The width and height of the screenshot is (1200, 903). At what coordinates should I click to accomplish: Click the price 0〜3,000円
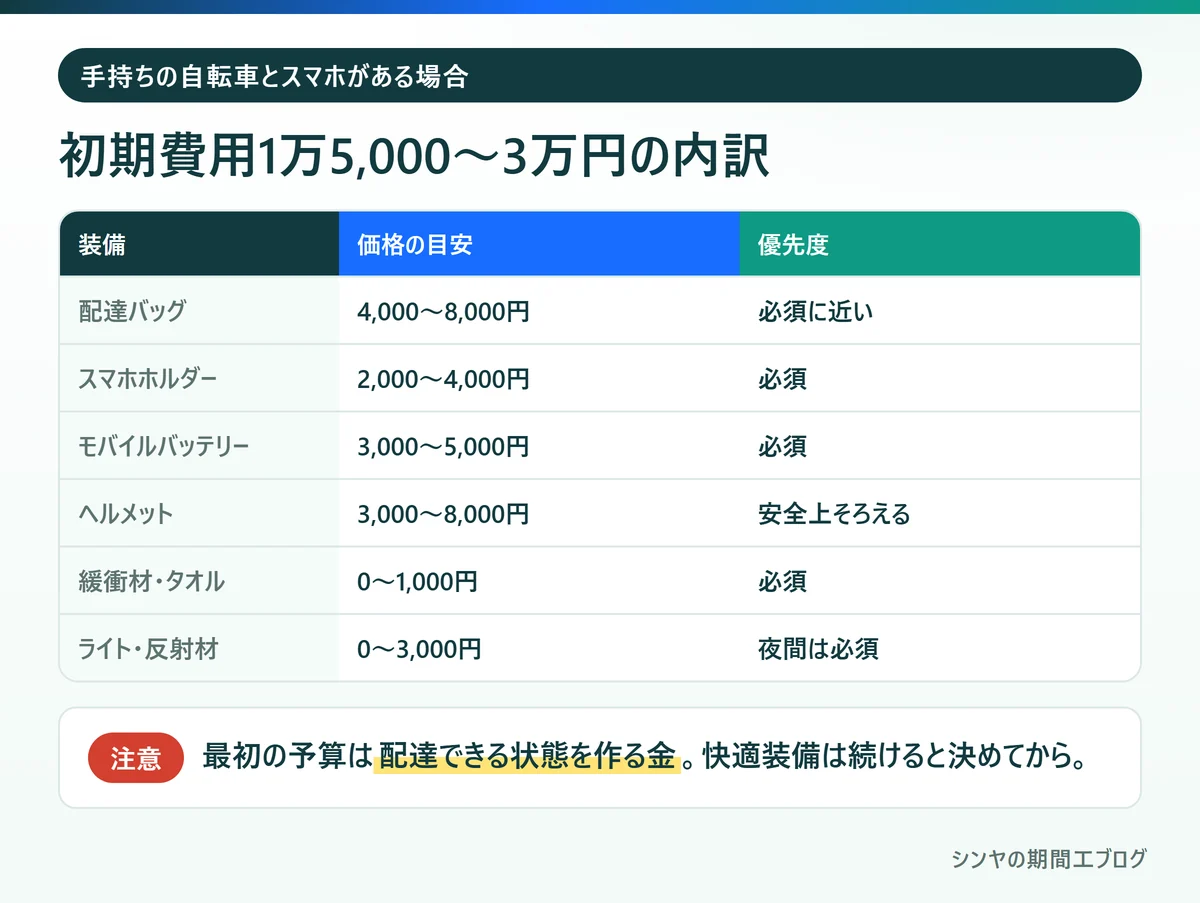pos(420,649)
